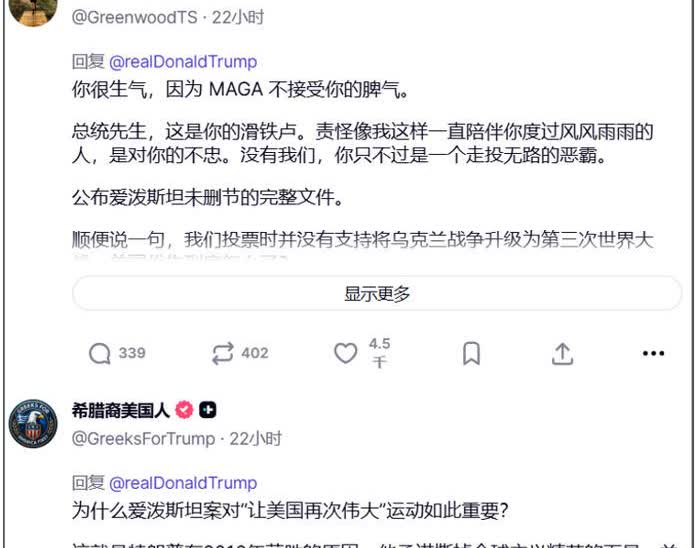Click the black plus badge icon
The image size is (696, 548).
tap(207, 410)
